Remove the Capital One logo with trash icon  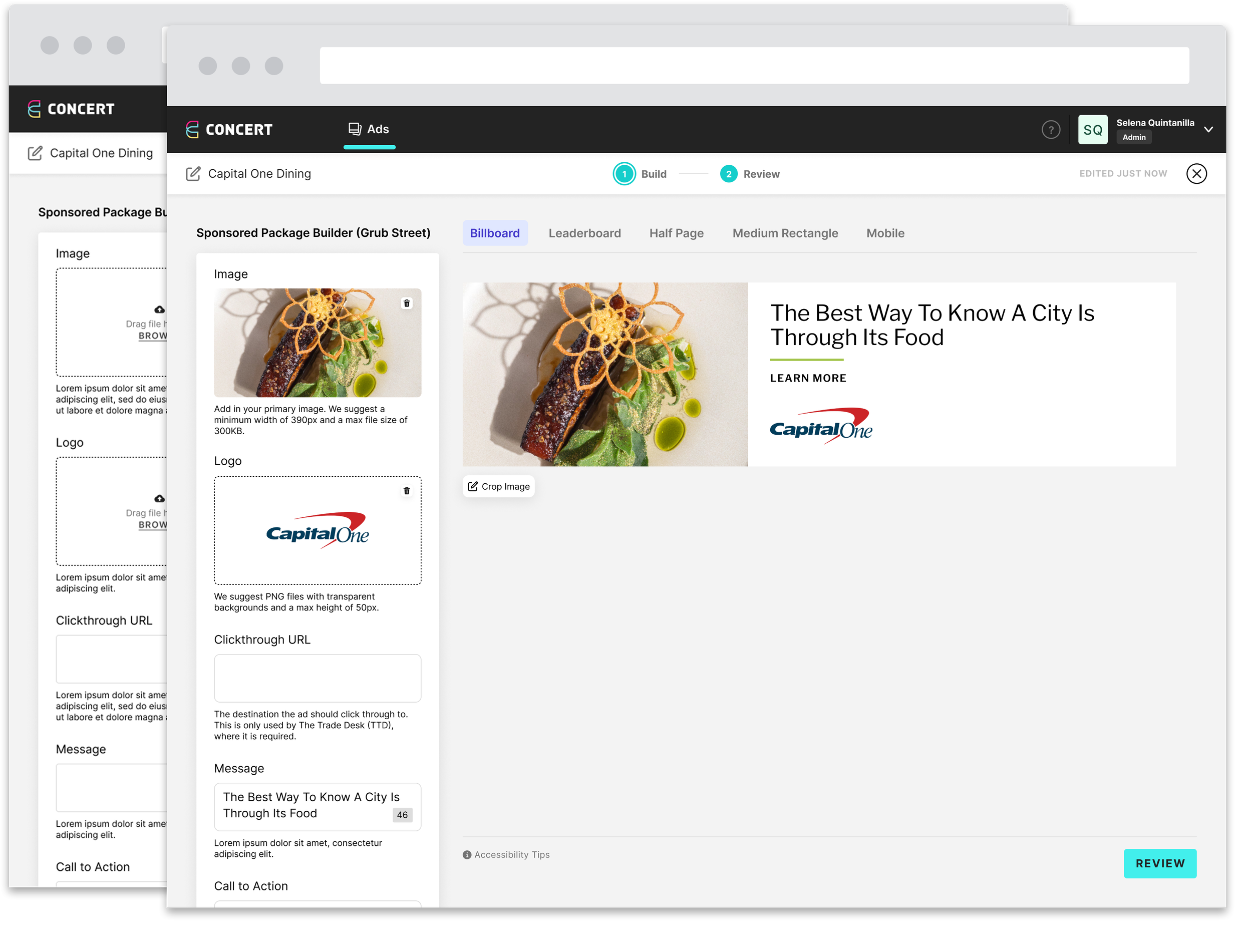click(407, 491)
